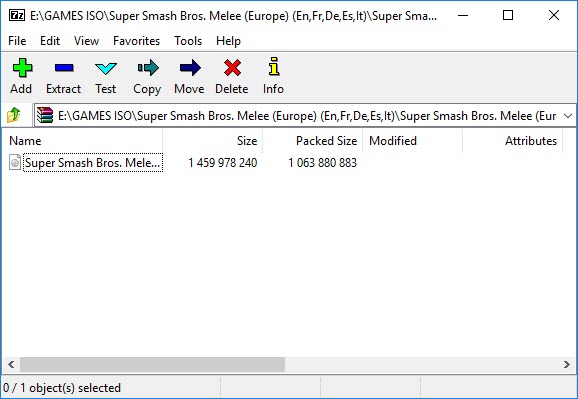Click the green Add plus icon
Viewport: 578px width, 399px height.
pyautogui.click(x=22, y=68)
